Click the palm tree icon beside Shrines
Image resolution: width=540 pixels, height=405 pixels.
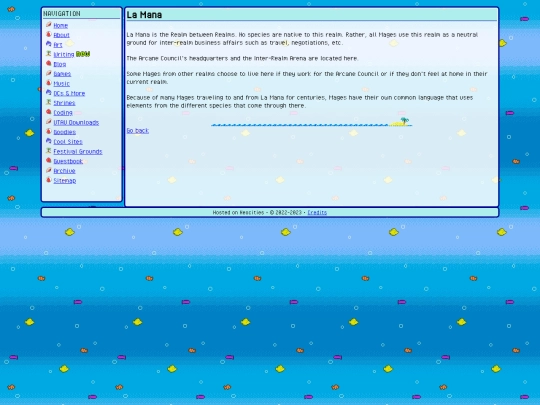click(x=49, y=102)
